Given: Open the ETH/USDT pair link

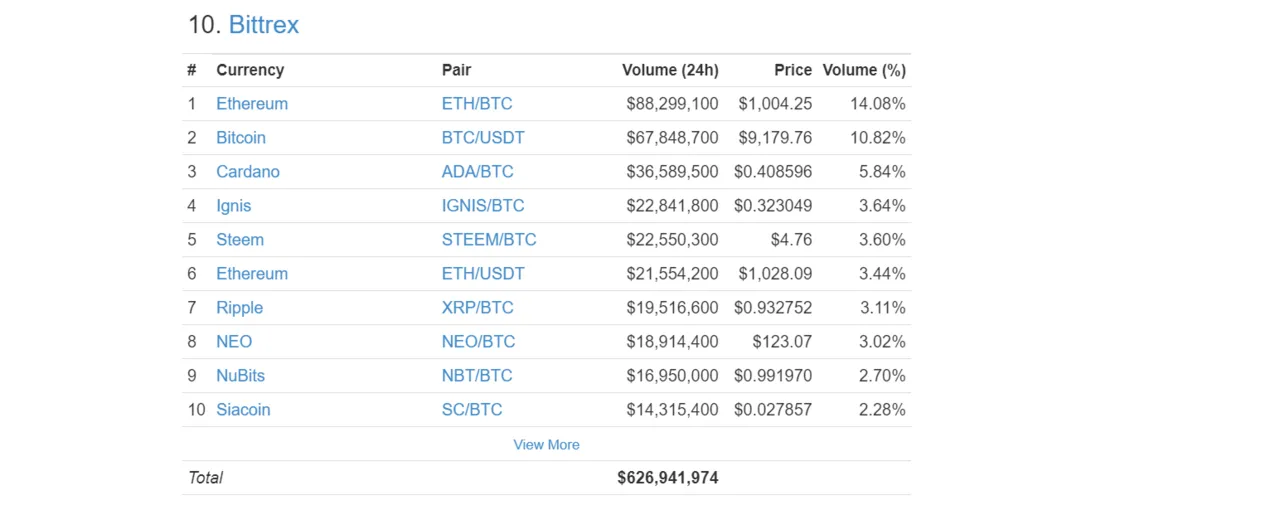Looking at the screenshot, I should tap(483, 274).
